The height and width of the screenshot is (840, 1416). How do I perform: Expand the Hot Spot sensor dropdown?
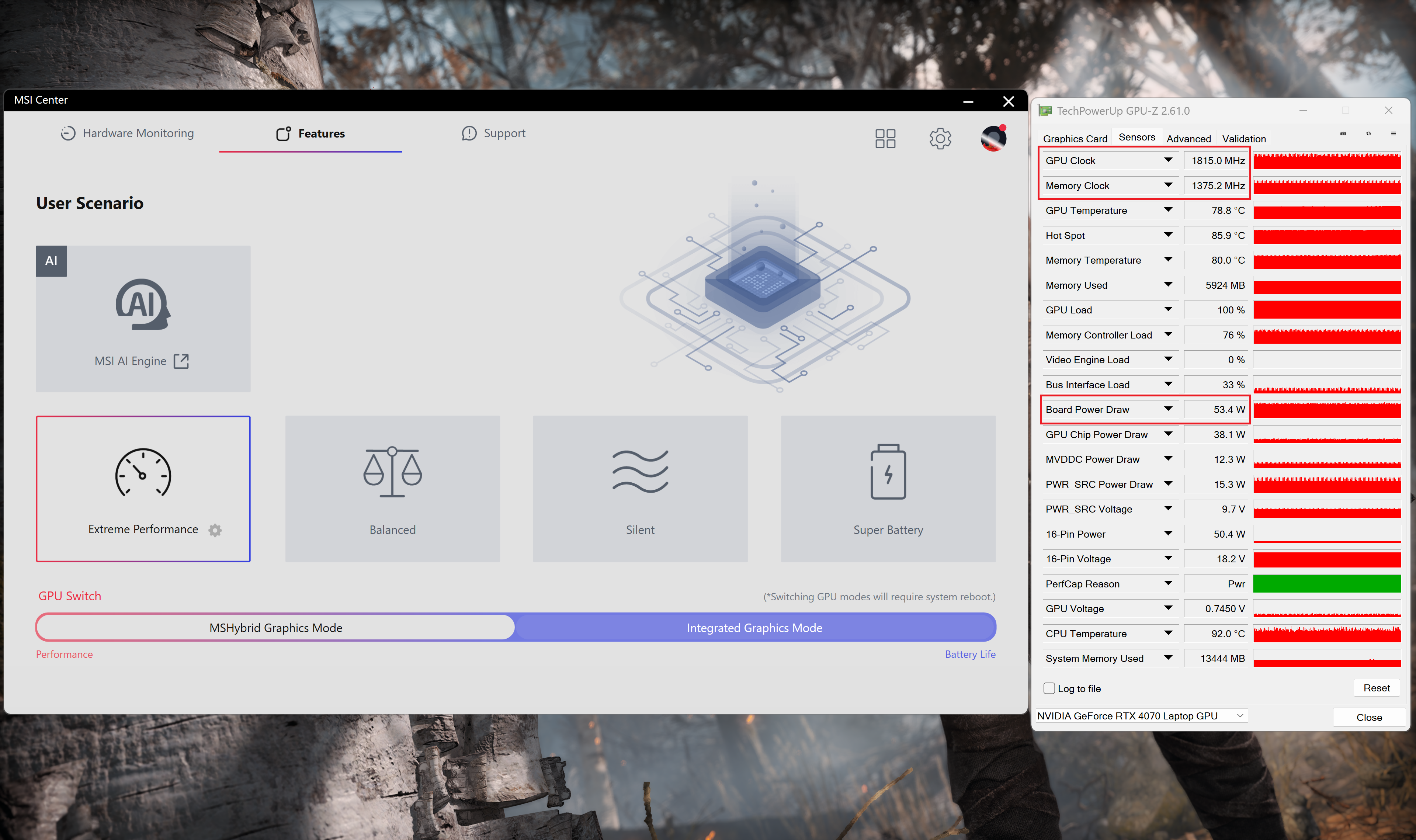[1168, 235]
